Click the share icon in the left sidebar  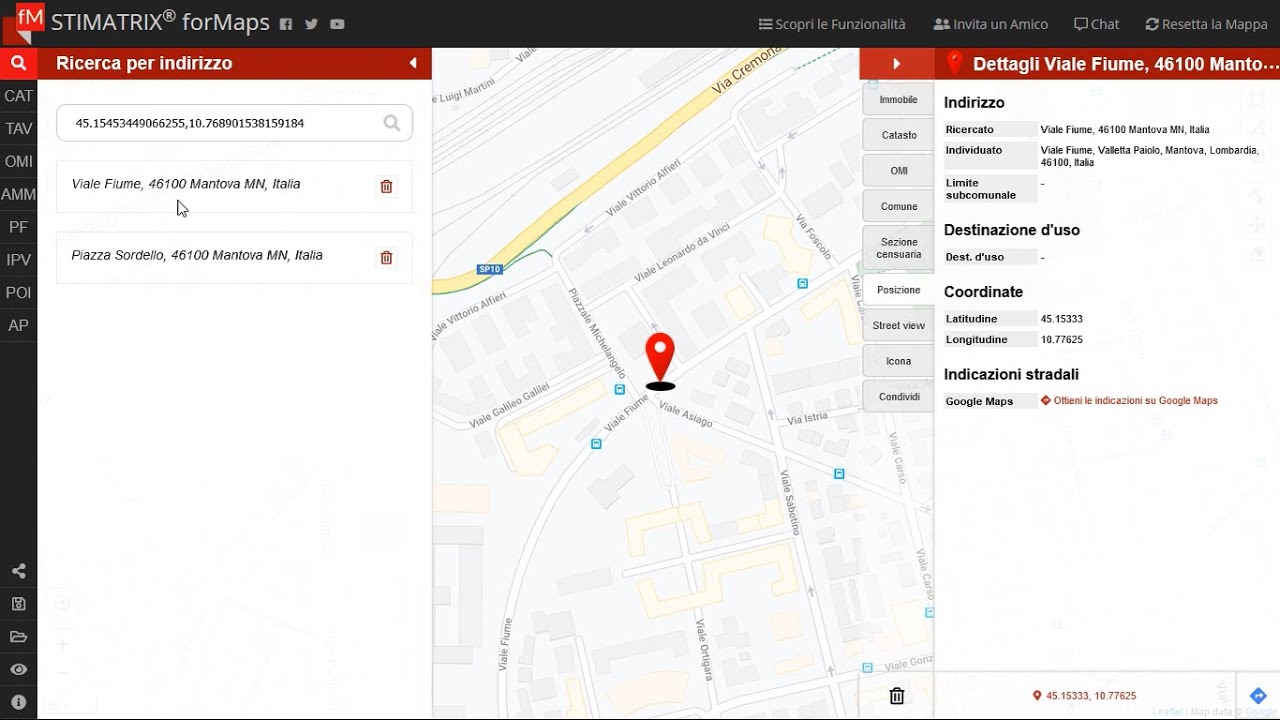pos(18,571)
